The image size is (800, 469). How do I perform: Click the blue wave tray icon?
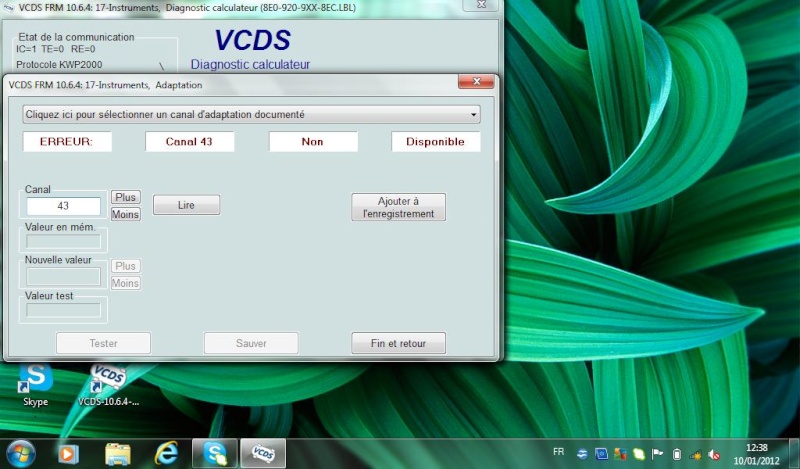click(x=582, y=454)
